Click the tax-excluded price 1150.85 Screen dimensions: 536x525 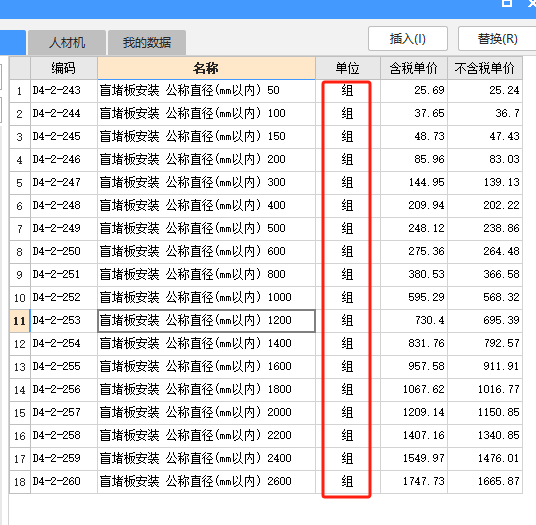click(485, 413)
